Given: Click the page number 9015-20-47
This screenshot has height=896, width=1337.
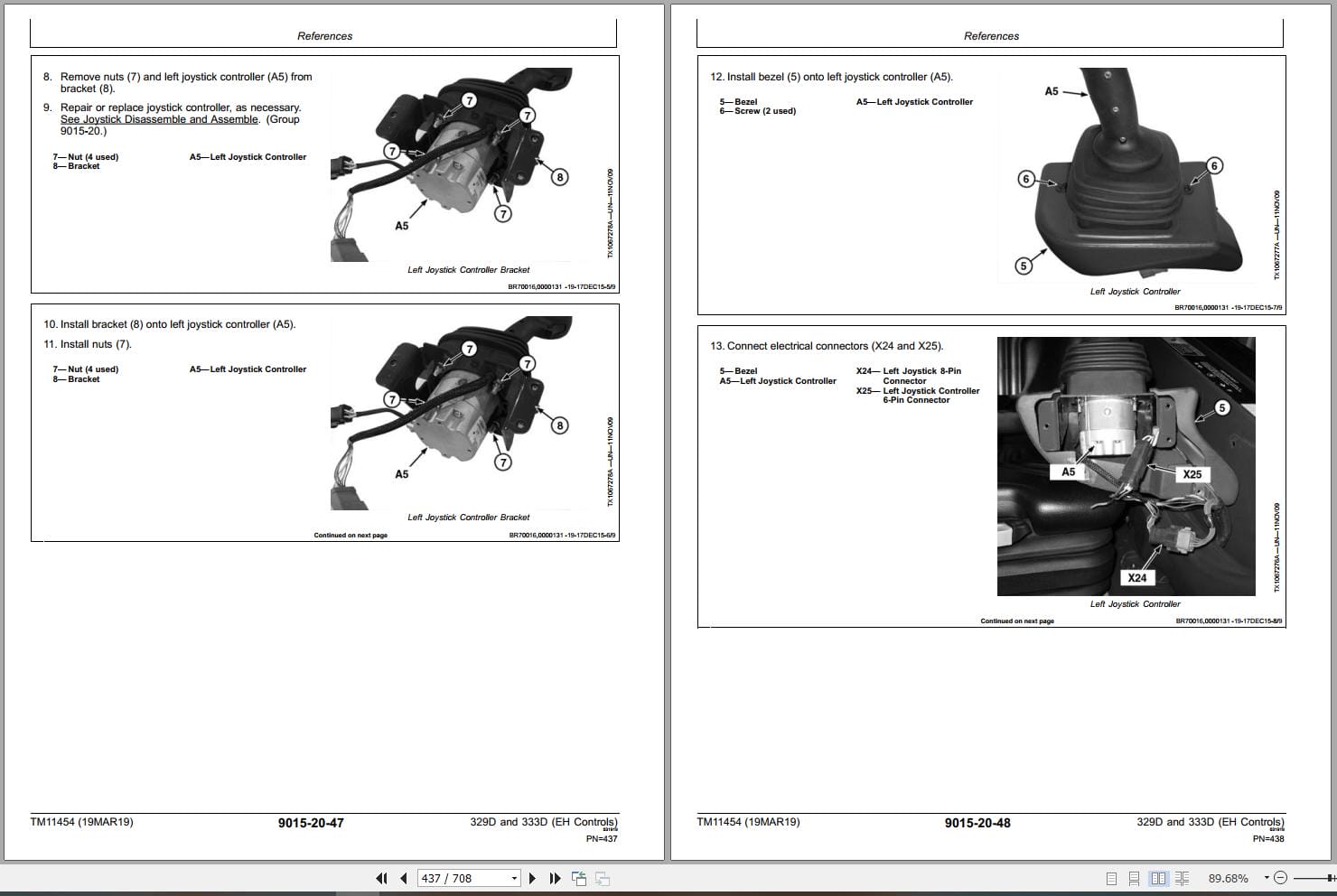Looking at the screenshot, I should tap(311, 823).
